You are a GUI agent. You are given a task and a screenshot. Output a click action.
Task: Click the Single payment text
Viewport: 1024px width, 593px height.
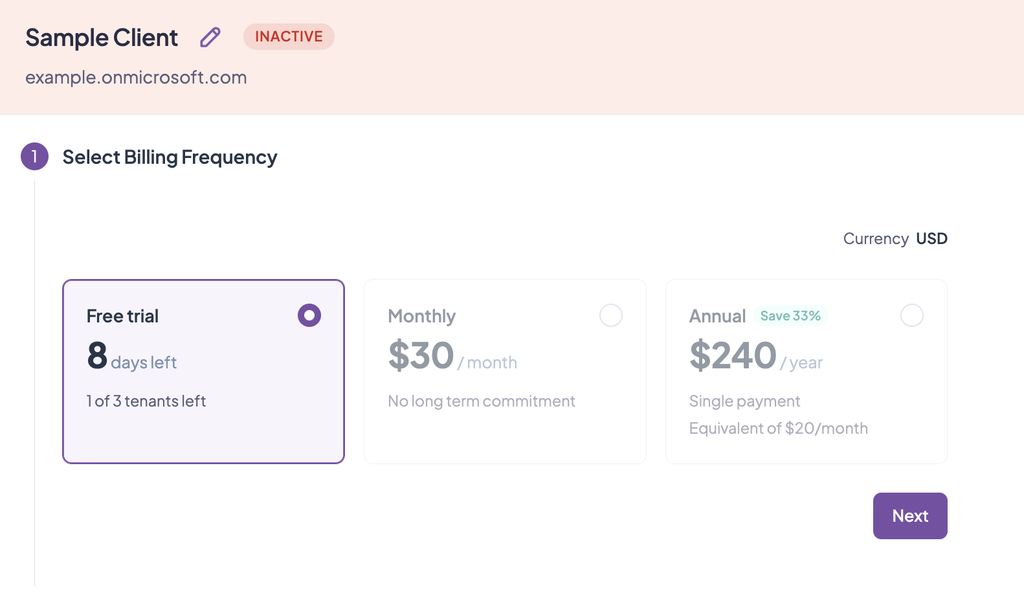(744, 401)
